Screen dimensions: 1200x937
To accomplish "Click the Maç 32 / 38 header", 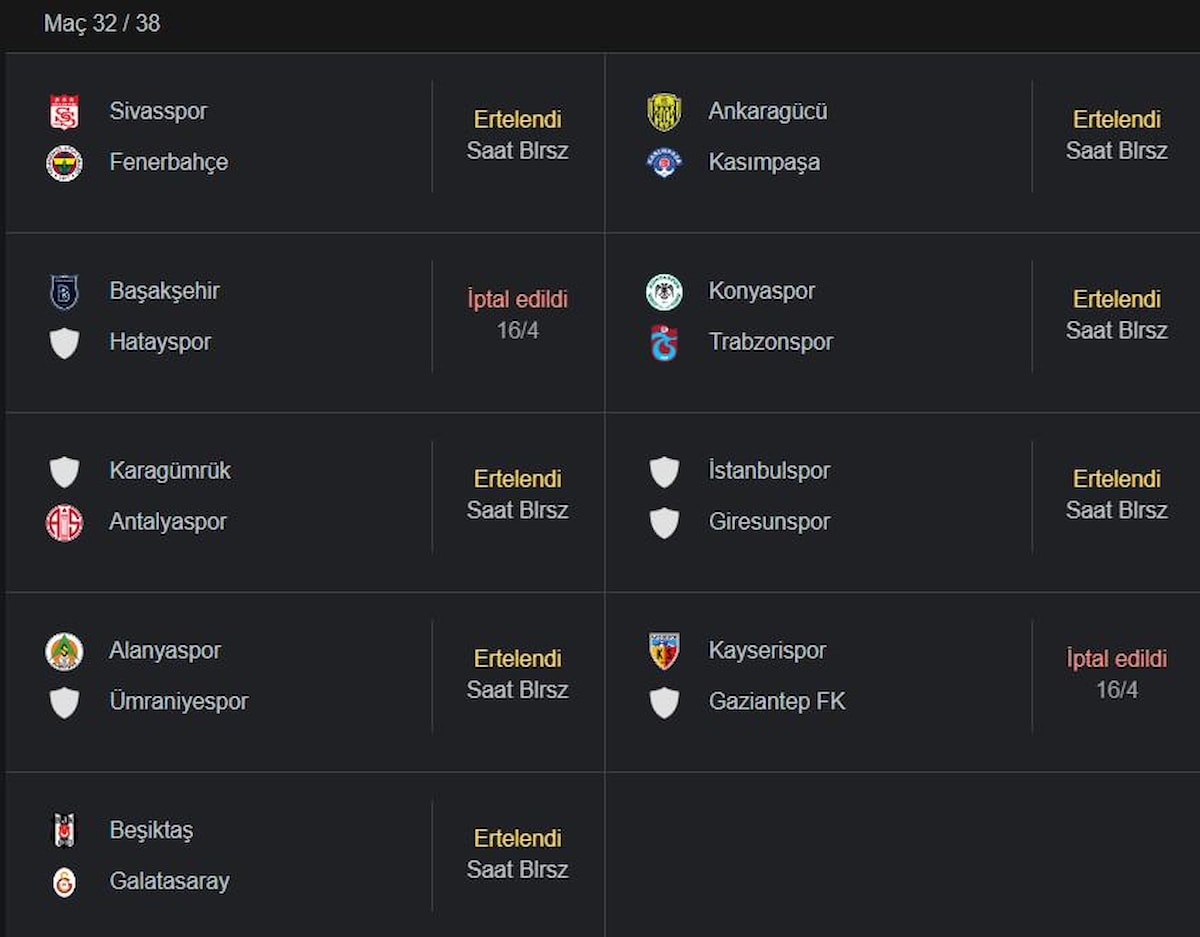I will click(x=102, y=23).
